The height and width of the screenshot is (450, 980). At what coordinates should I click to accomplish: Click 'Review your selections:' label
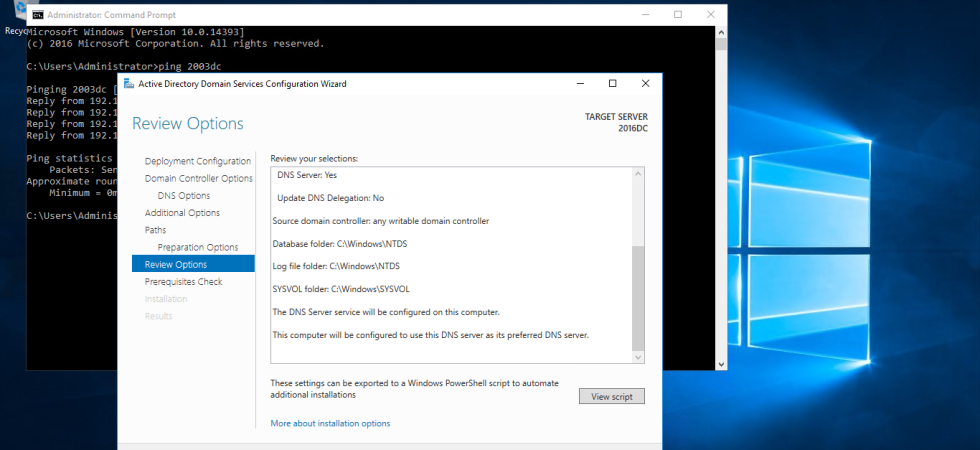(x=314, y=159)
